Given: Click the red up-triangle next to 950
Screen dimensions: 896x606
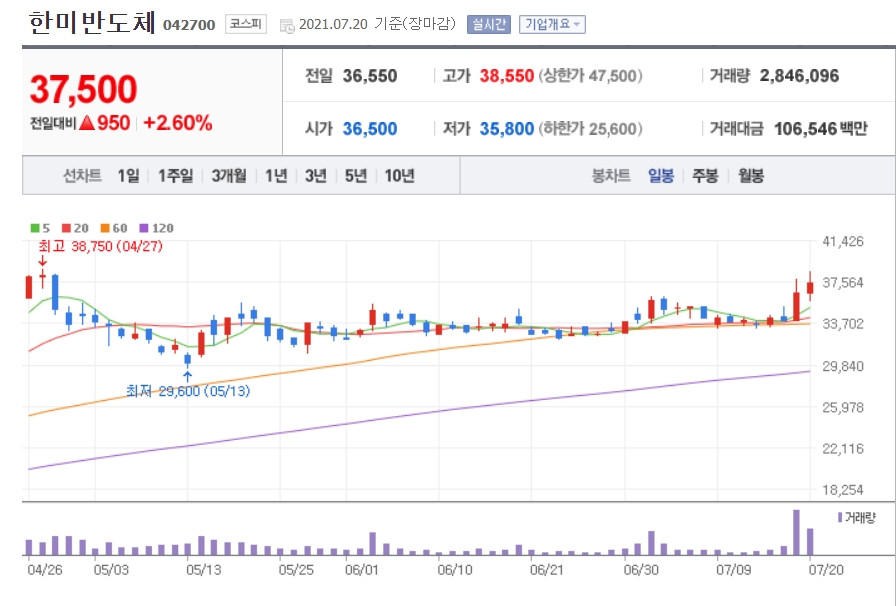Looking at the screenshot, I should 87,123.
